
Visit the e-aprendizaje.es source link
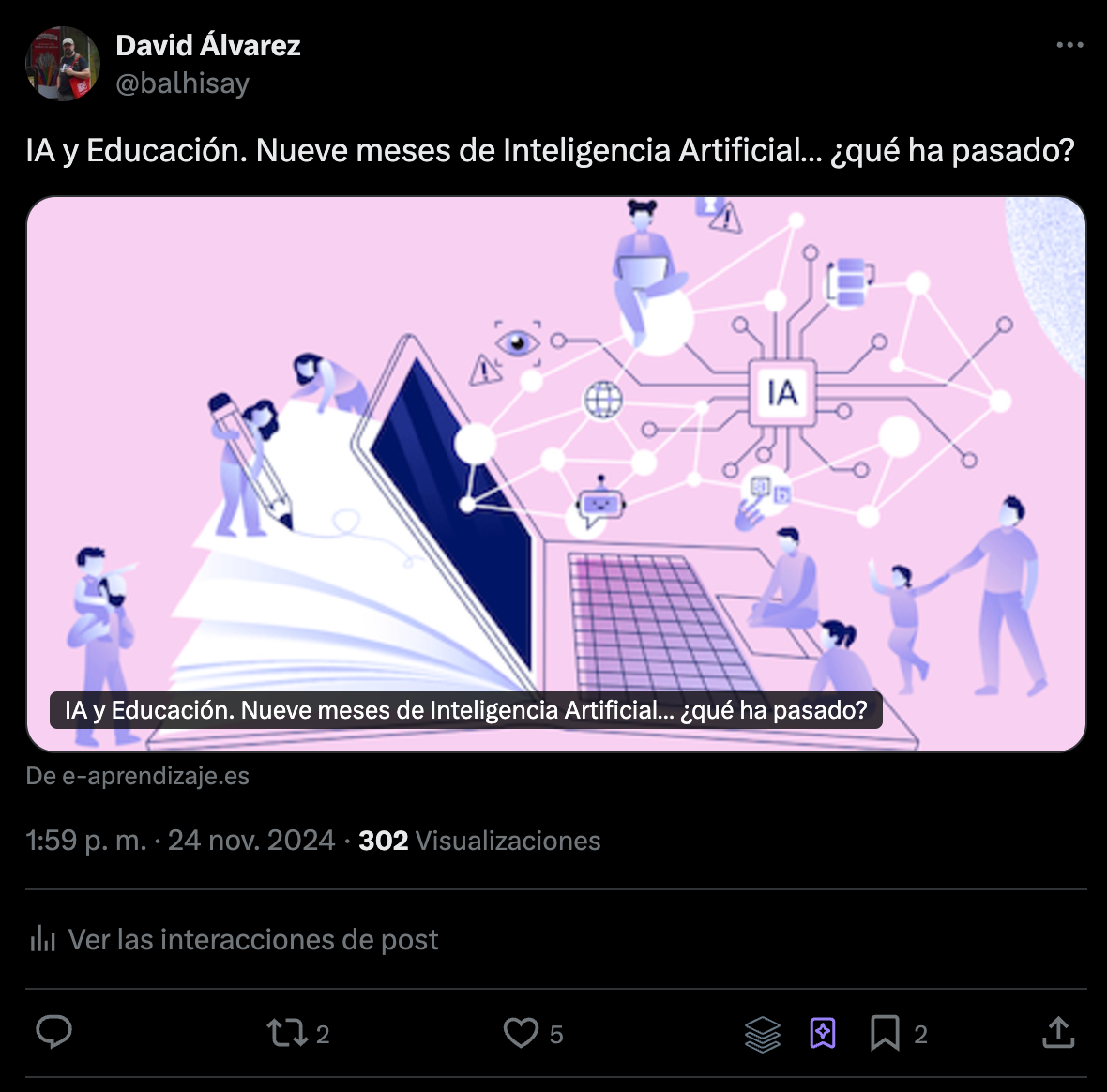[x=138, y=777]
